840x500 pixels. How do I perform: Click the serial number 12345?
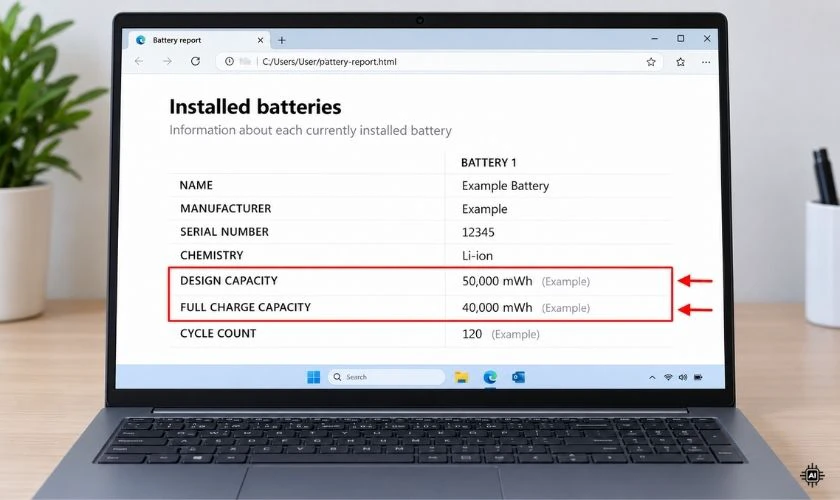(478, 233)
